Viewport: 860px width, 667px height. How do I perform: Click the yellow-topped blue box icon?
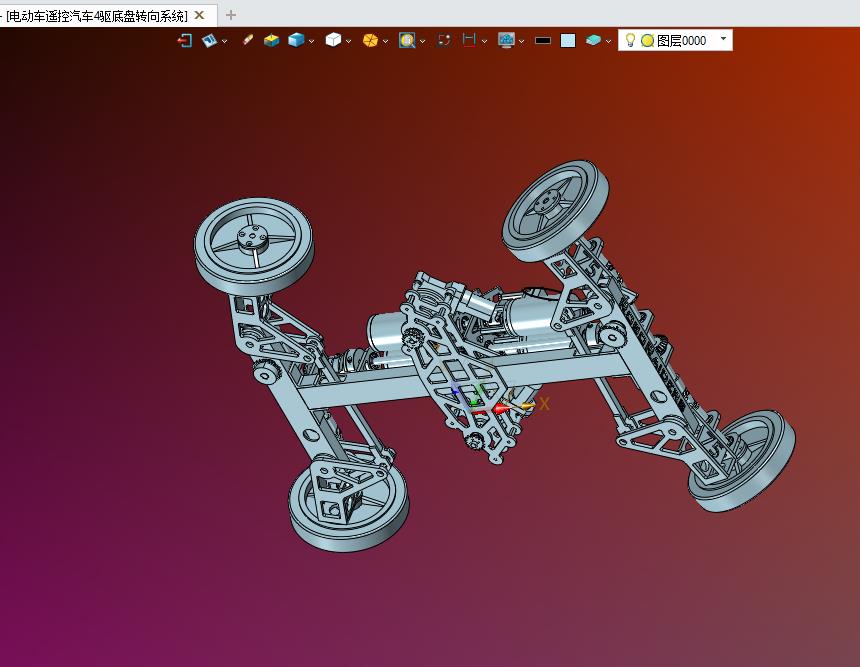[x=271, y=40]
